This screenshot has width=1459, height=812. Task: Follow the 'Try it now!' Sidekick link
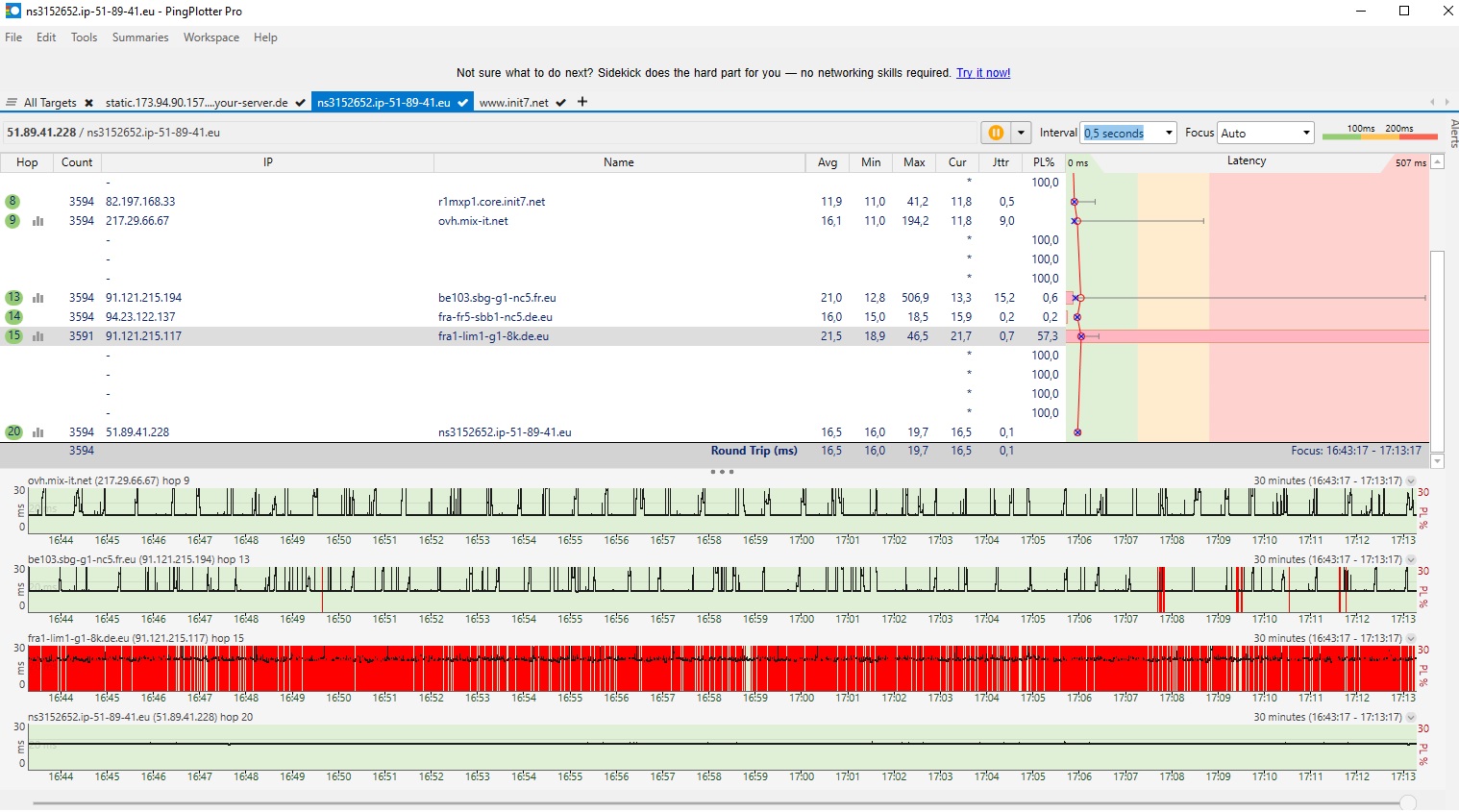tap(983, 73)
